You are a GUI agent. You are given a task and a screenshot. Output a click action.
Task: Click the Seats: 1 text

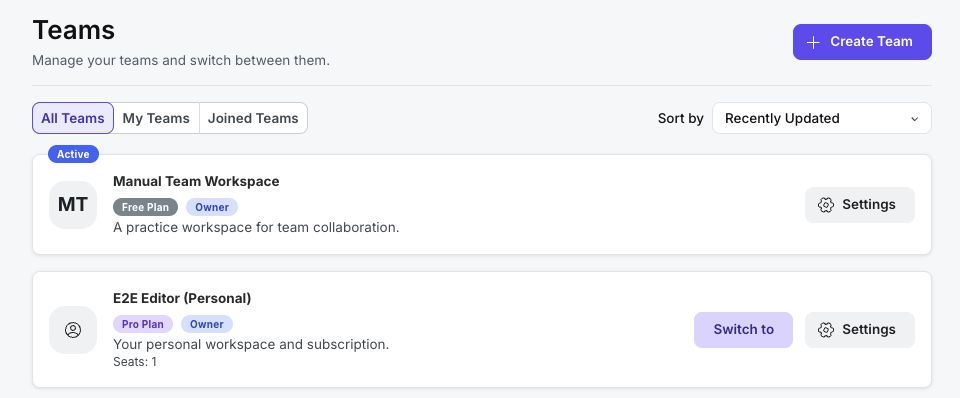click(135, 362)
